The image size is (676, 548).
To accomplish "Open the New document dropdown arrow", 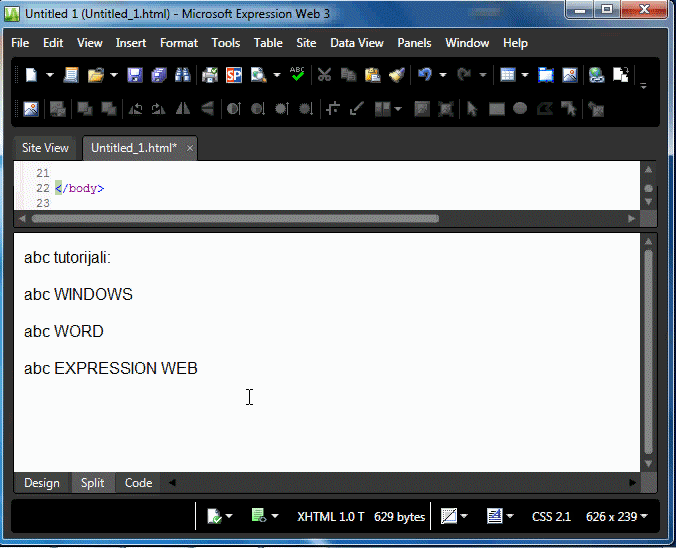I will [50, 76].
